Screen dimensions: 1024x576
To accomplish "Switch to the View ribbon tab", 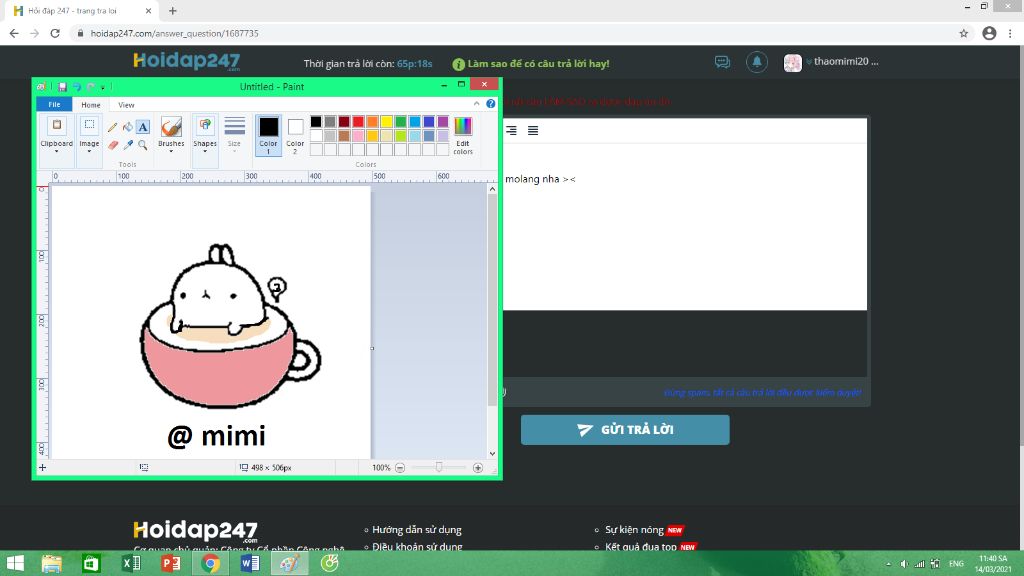I will click(x=126, y=104).
